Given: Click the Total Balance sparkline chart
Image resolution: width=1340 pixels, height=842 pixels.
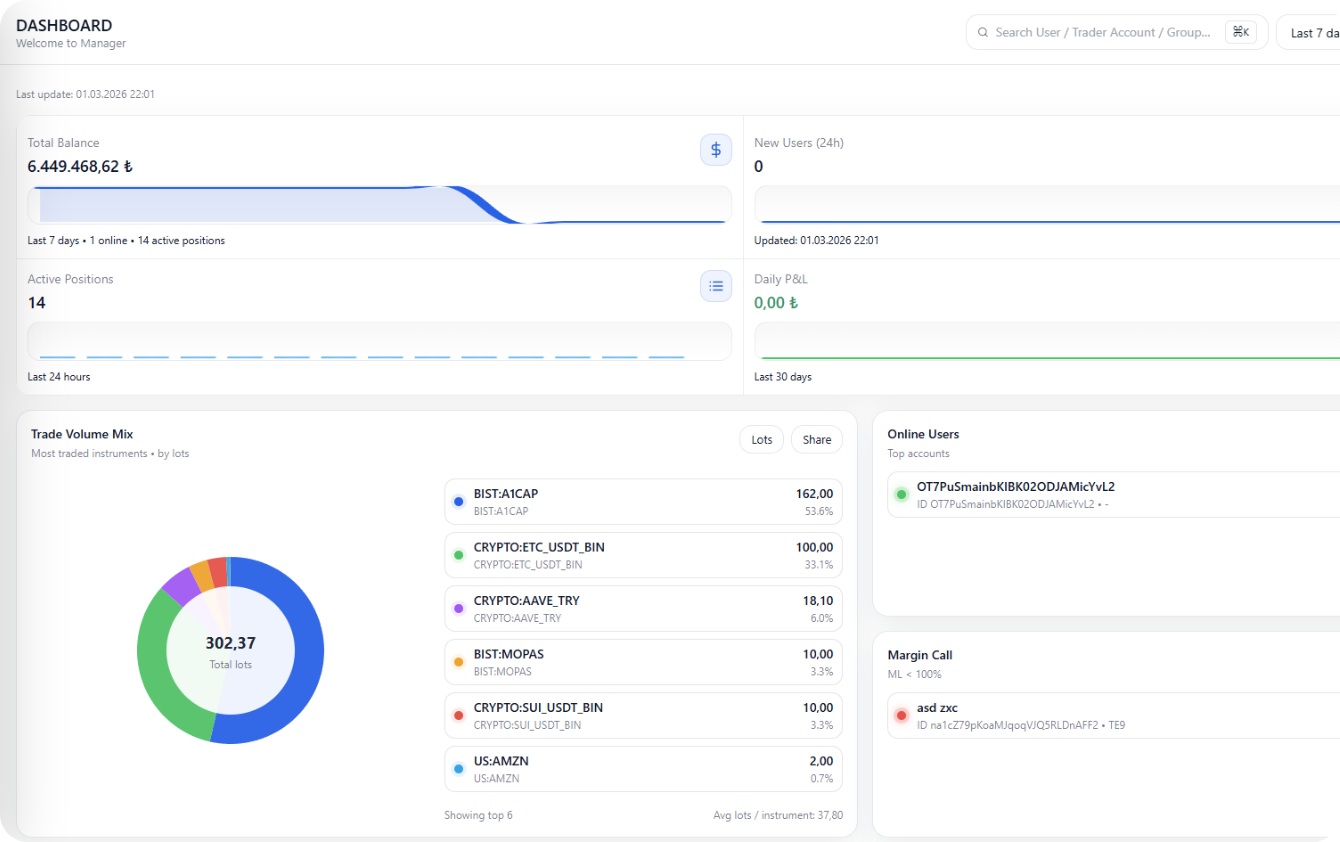Looking at the screenshot, I should click(379, 204).
